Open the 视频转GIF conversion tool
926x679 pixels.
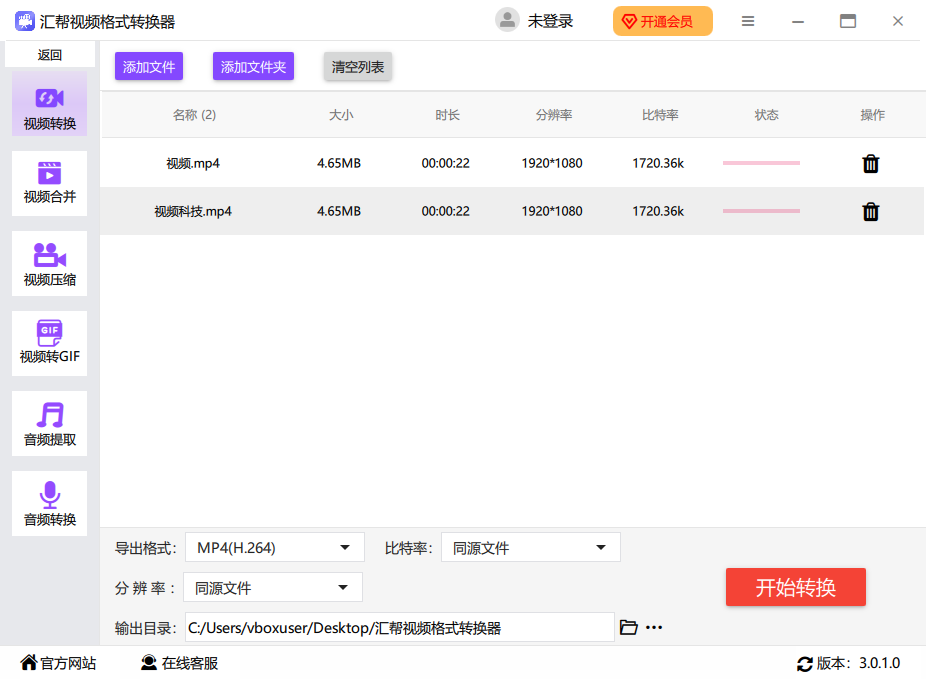click(49, 343)
